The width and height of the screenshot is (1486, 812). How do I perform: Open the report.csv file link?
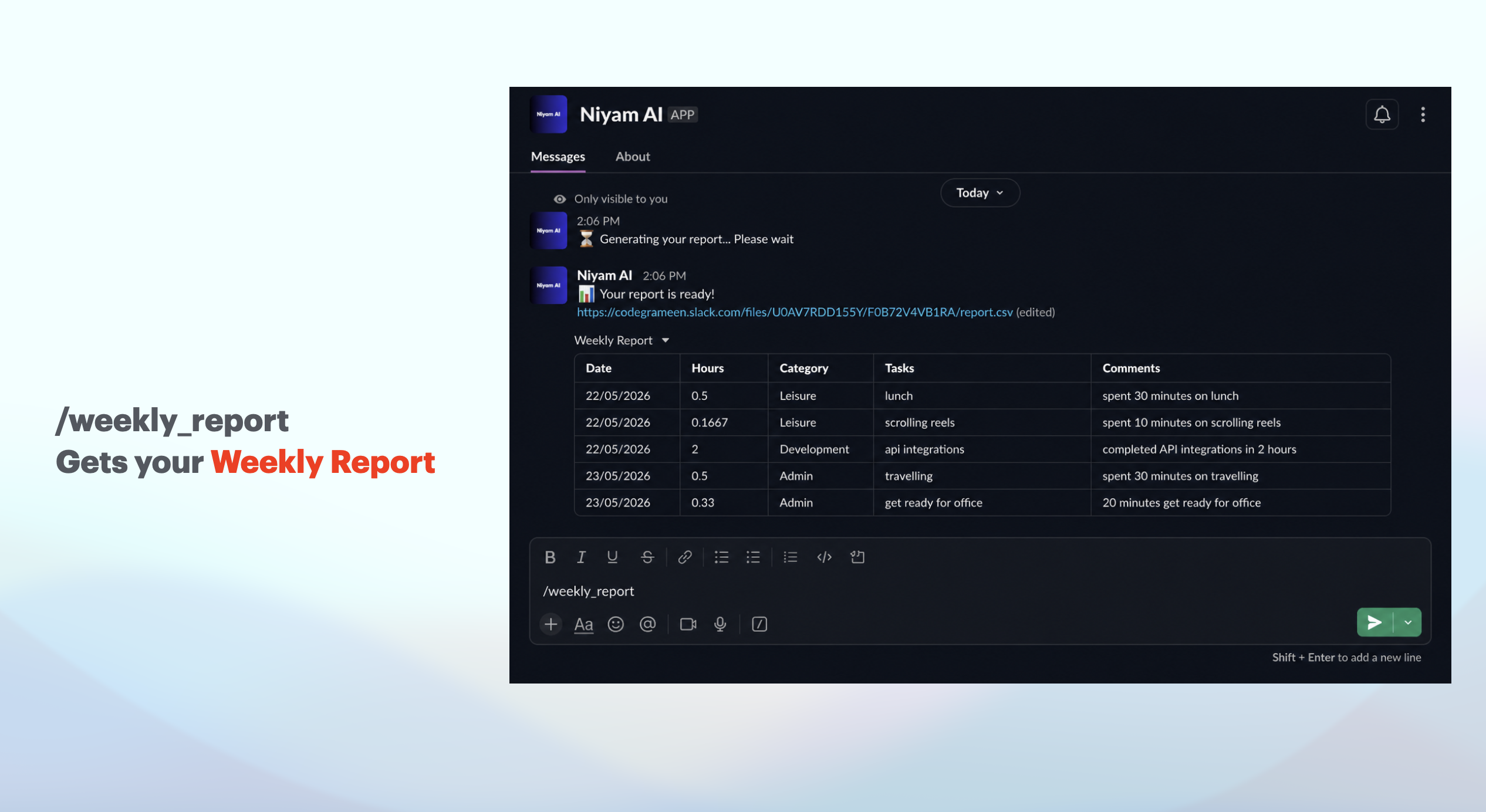(x=795, y=312)
